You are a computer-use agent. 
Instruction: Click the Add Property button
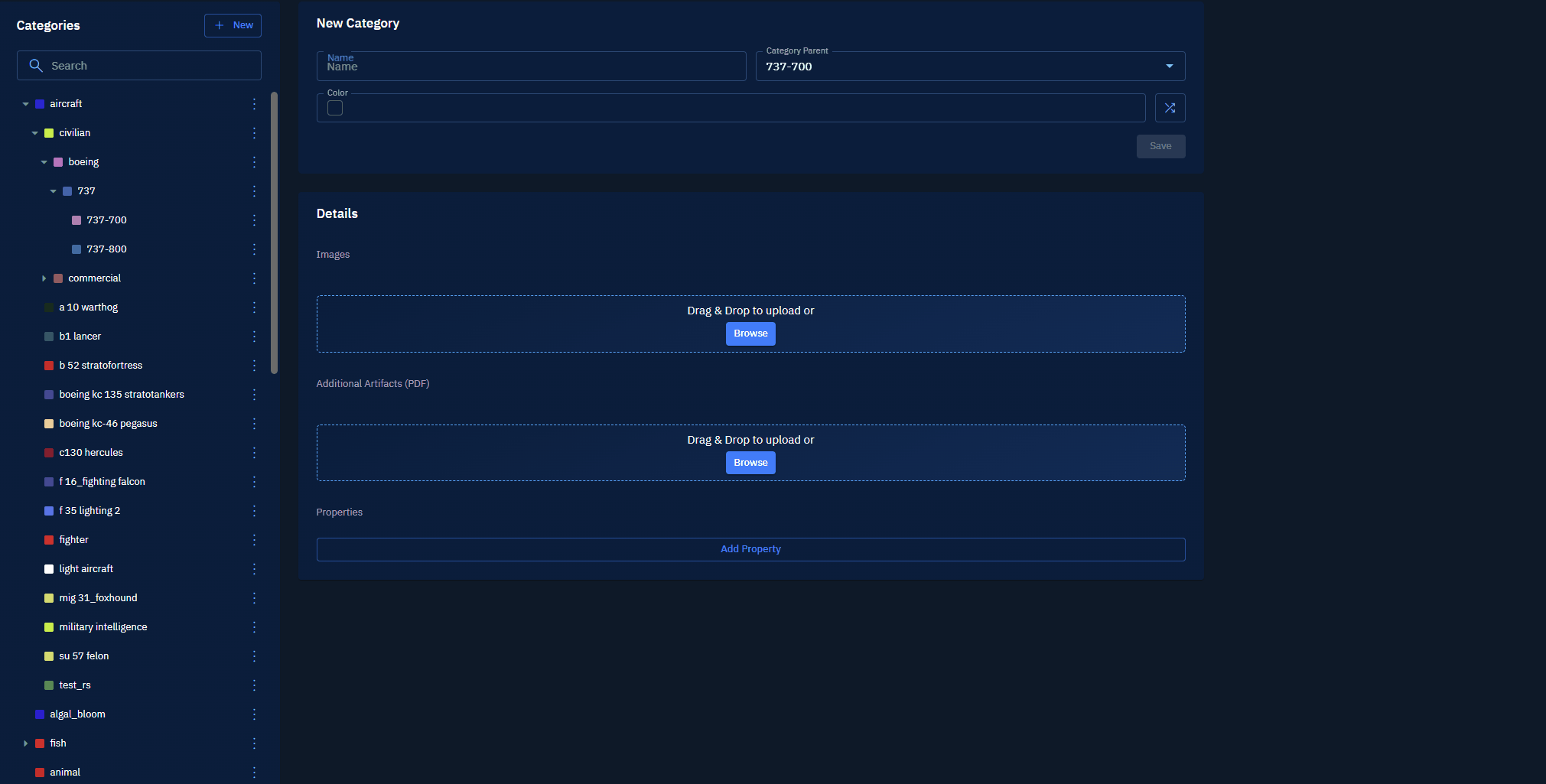coord(750,549)
